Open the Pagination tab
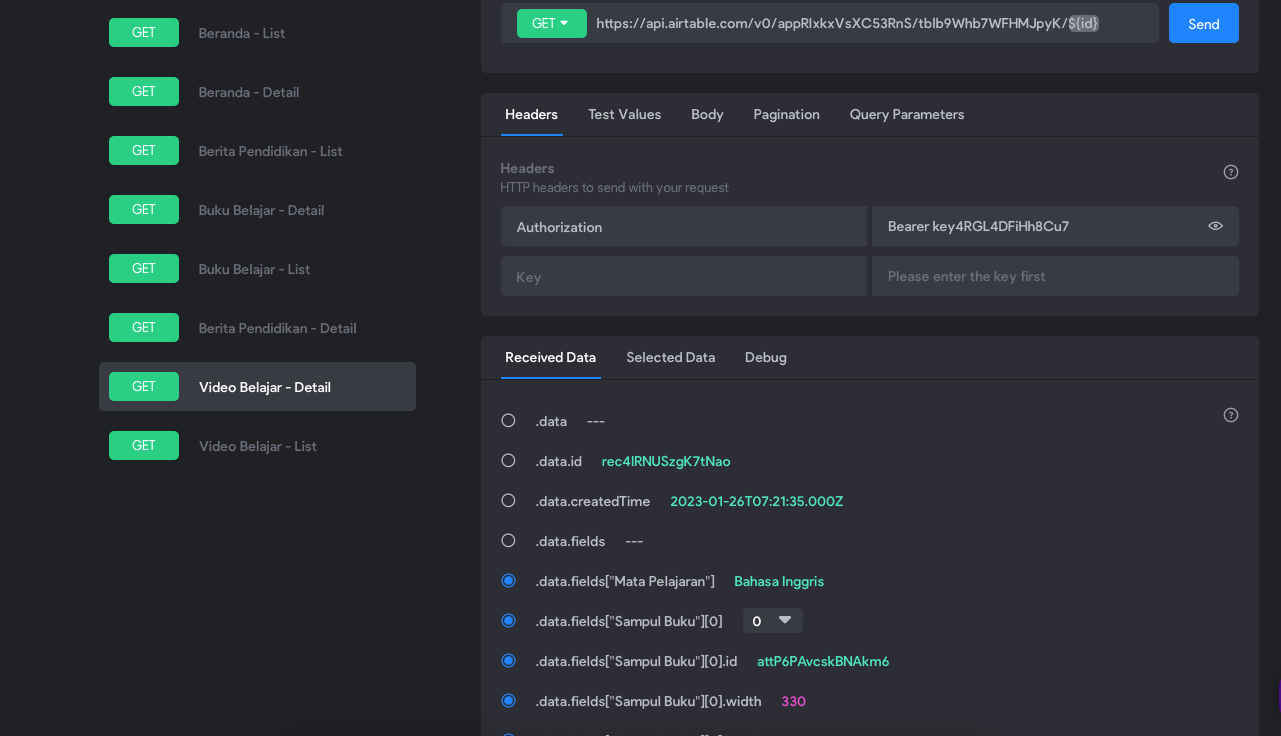Image resolution: width=1281 pixels, height=736 pixels. (x=786, y=114)
